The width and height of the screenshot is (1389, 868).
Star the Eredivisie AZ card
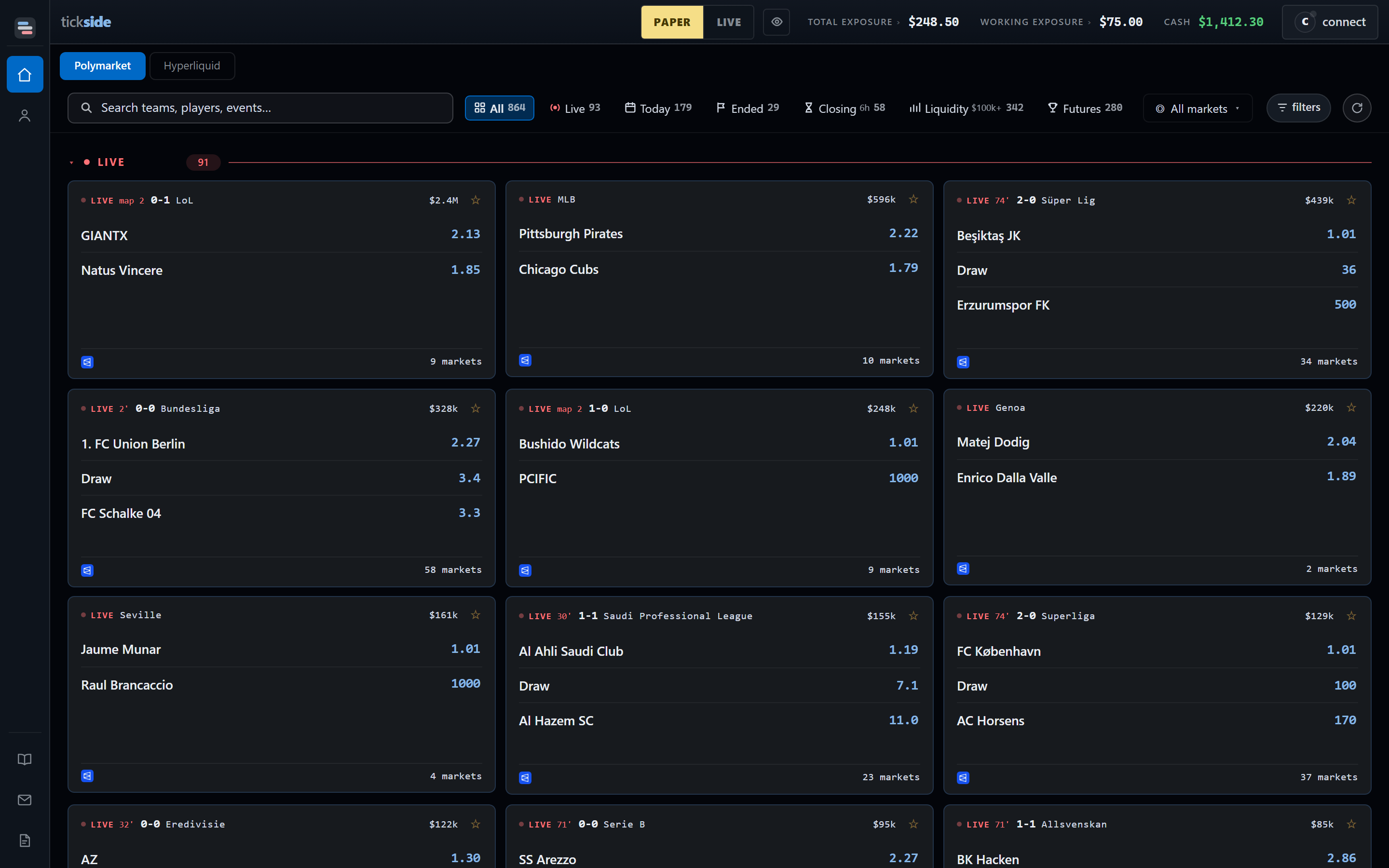(476, 824)
